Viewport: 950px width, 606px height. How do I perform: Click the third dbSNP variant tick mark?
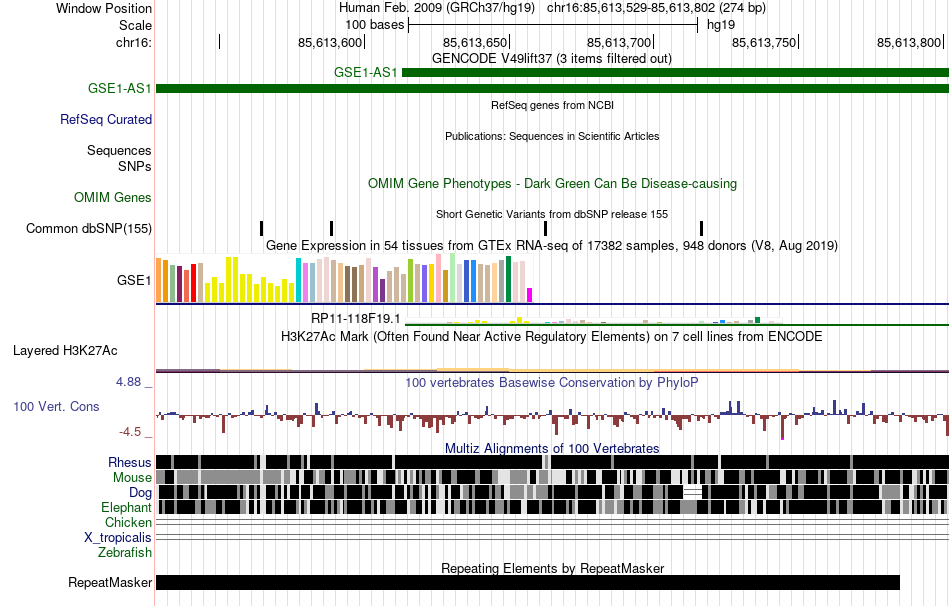click(x=545, y=228)
